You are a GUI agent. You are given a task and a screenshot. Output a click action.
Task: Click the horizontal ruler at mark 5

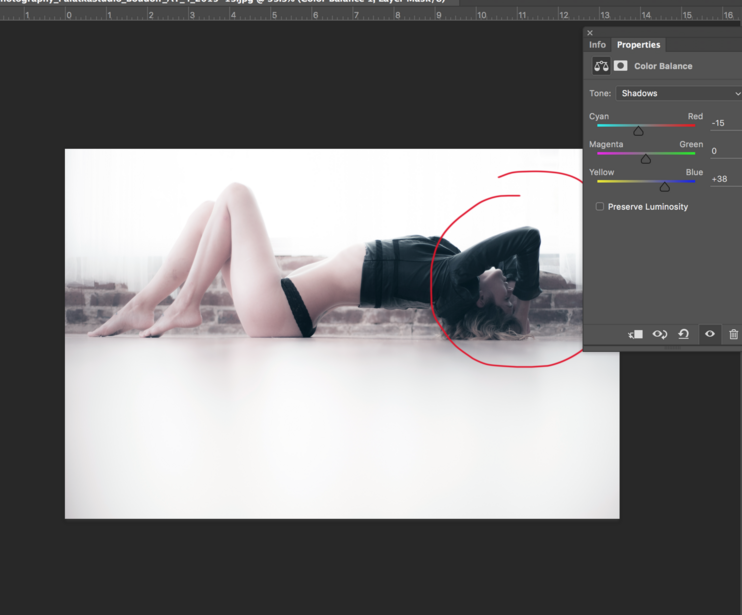(x=274, y=15)
